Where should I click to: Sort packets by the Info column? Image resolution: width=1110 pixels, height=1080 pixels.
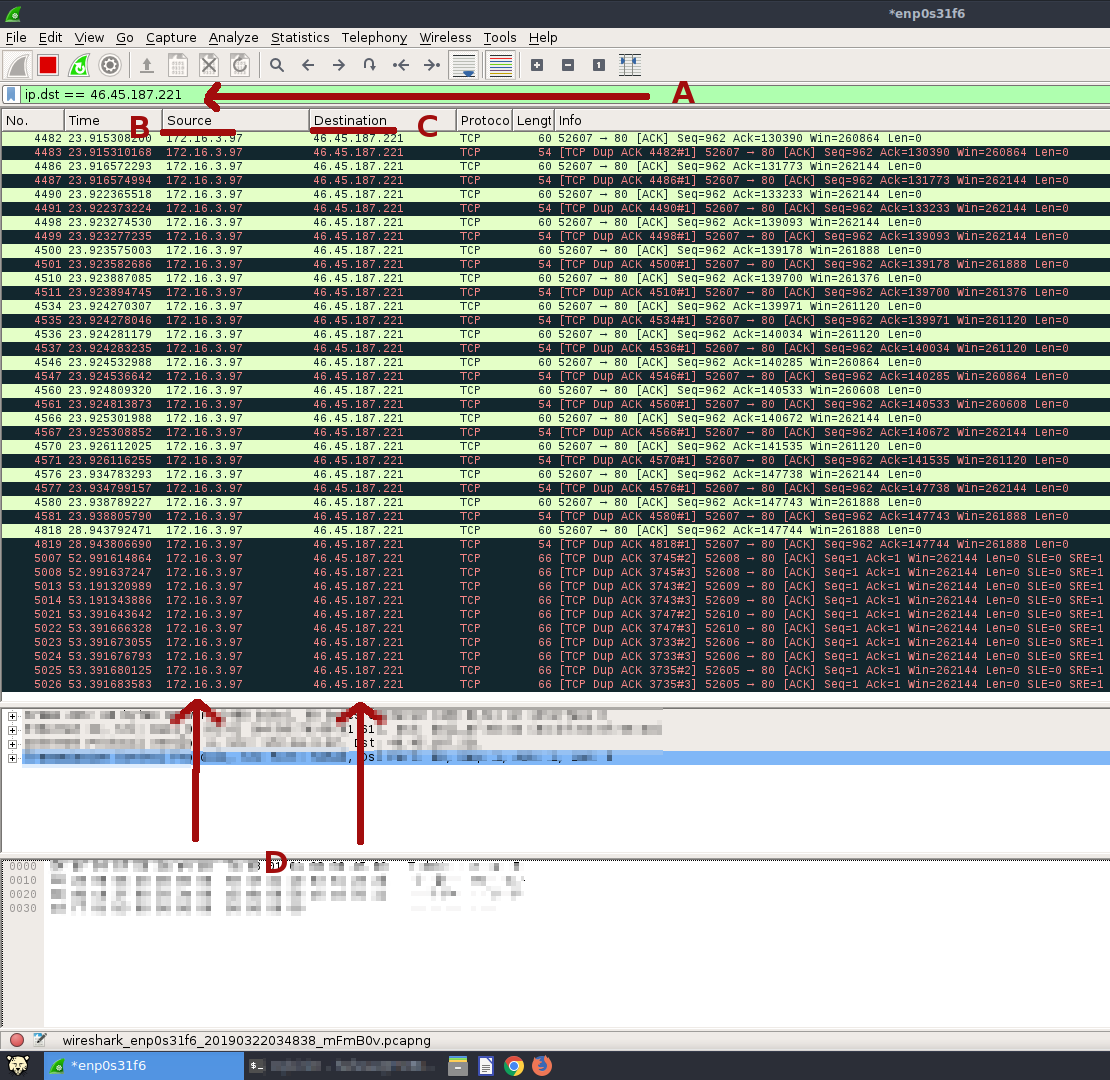coord(832,120)
